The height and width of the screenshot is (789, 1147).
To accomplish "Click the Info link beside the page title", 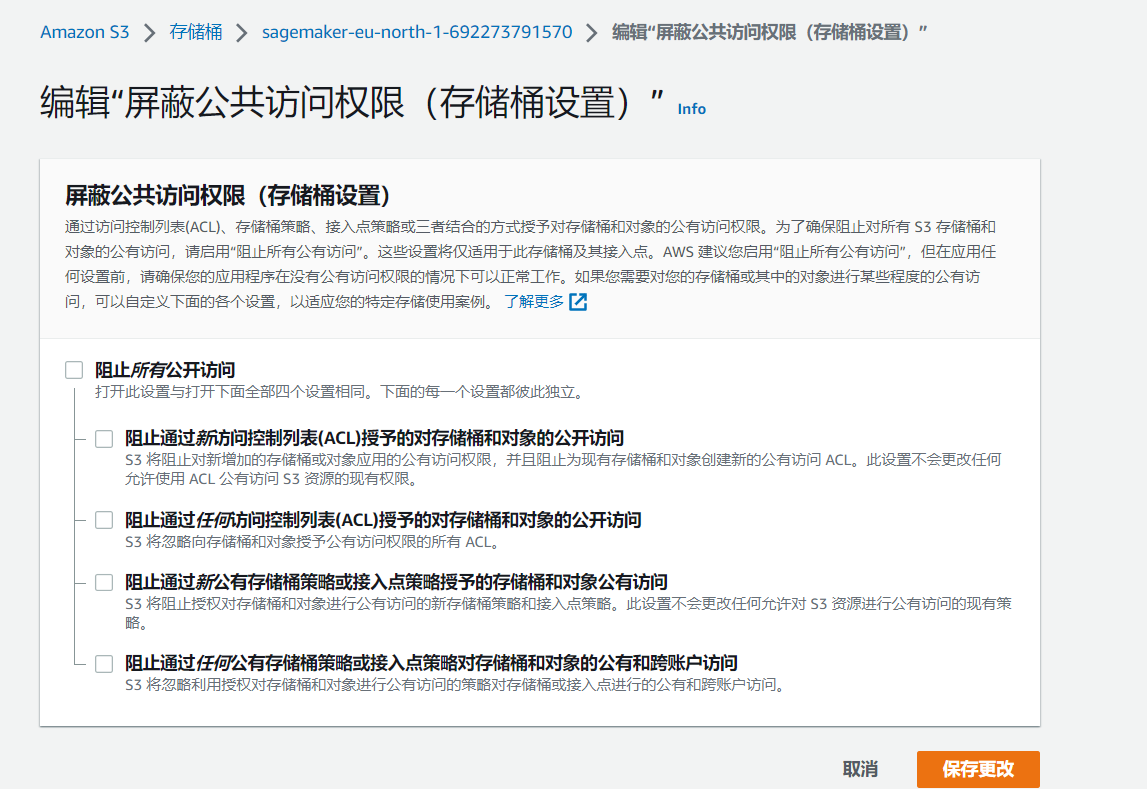I will [691, 109].
